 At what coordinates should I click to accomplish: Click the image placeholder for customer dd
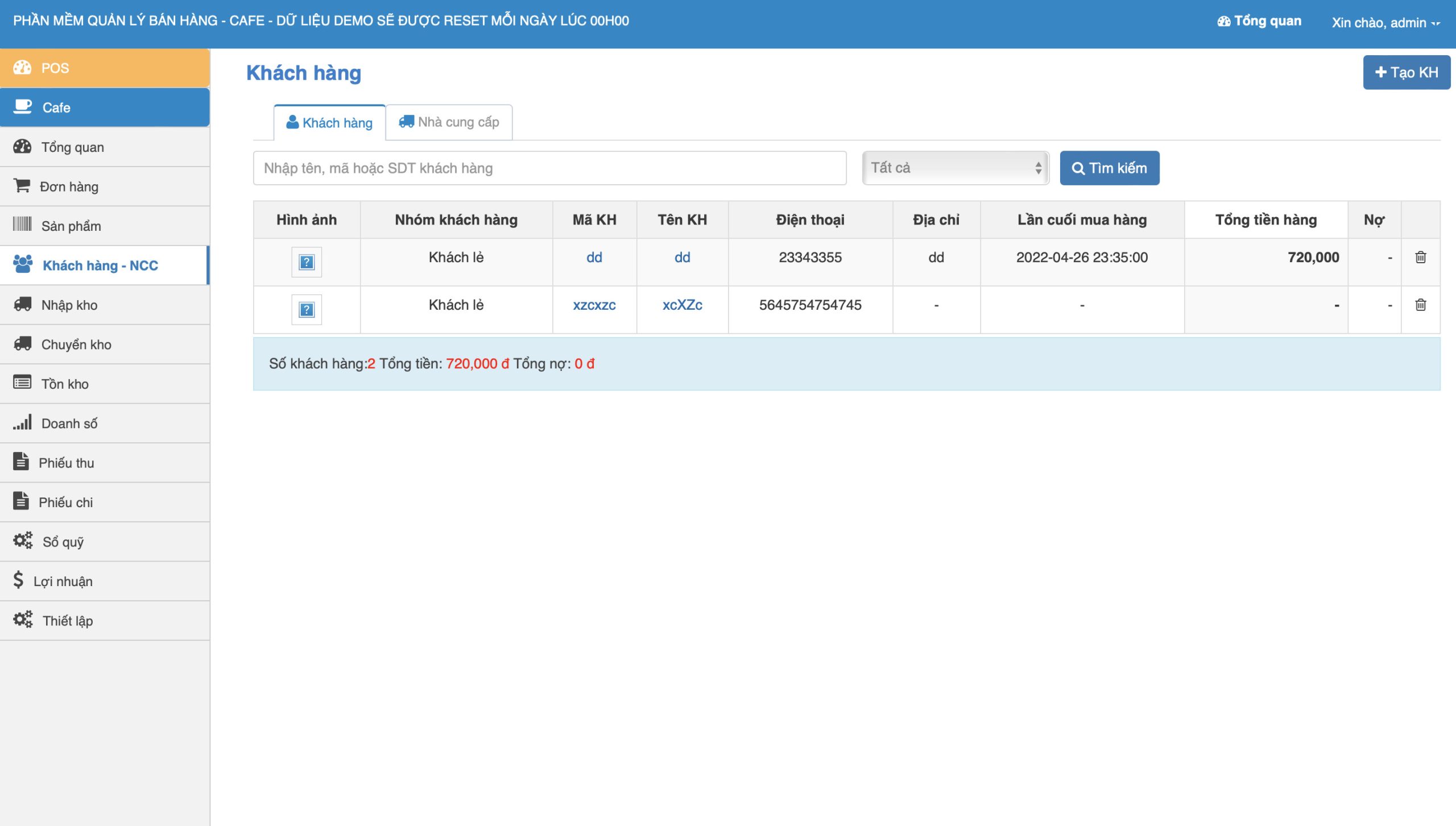(x=307, y=262)
